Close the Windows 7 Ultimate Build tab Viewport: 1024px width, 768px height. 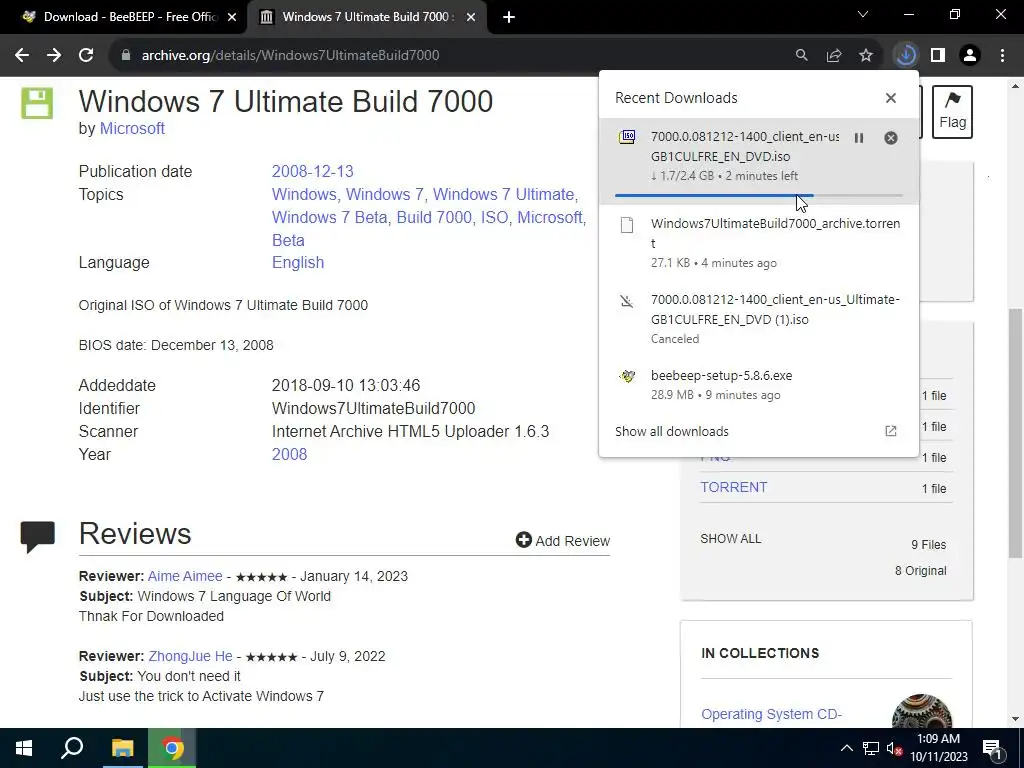click(471, 17)
